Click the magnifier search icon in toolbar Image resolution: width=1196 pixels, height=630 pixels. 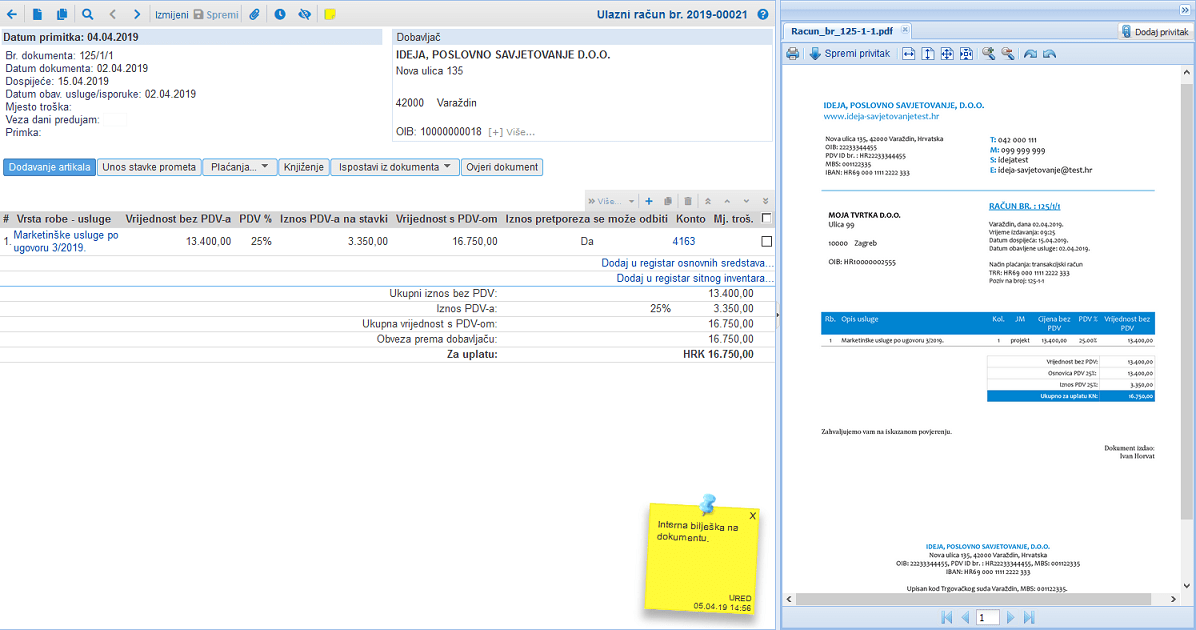[87, 15]
